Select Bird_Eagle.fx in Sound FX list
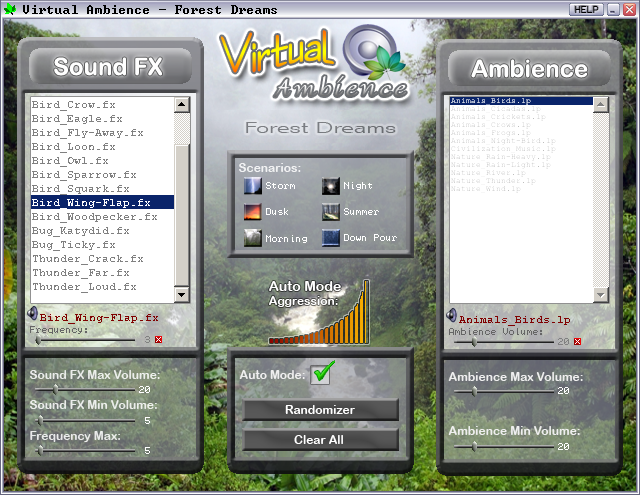640x495 pixels. pyautogui.click(x=102, y=119)
